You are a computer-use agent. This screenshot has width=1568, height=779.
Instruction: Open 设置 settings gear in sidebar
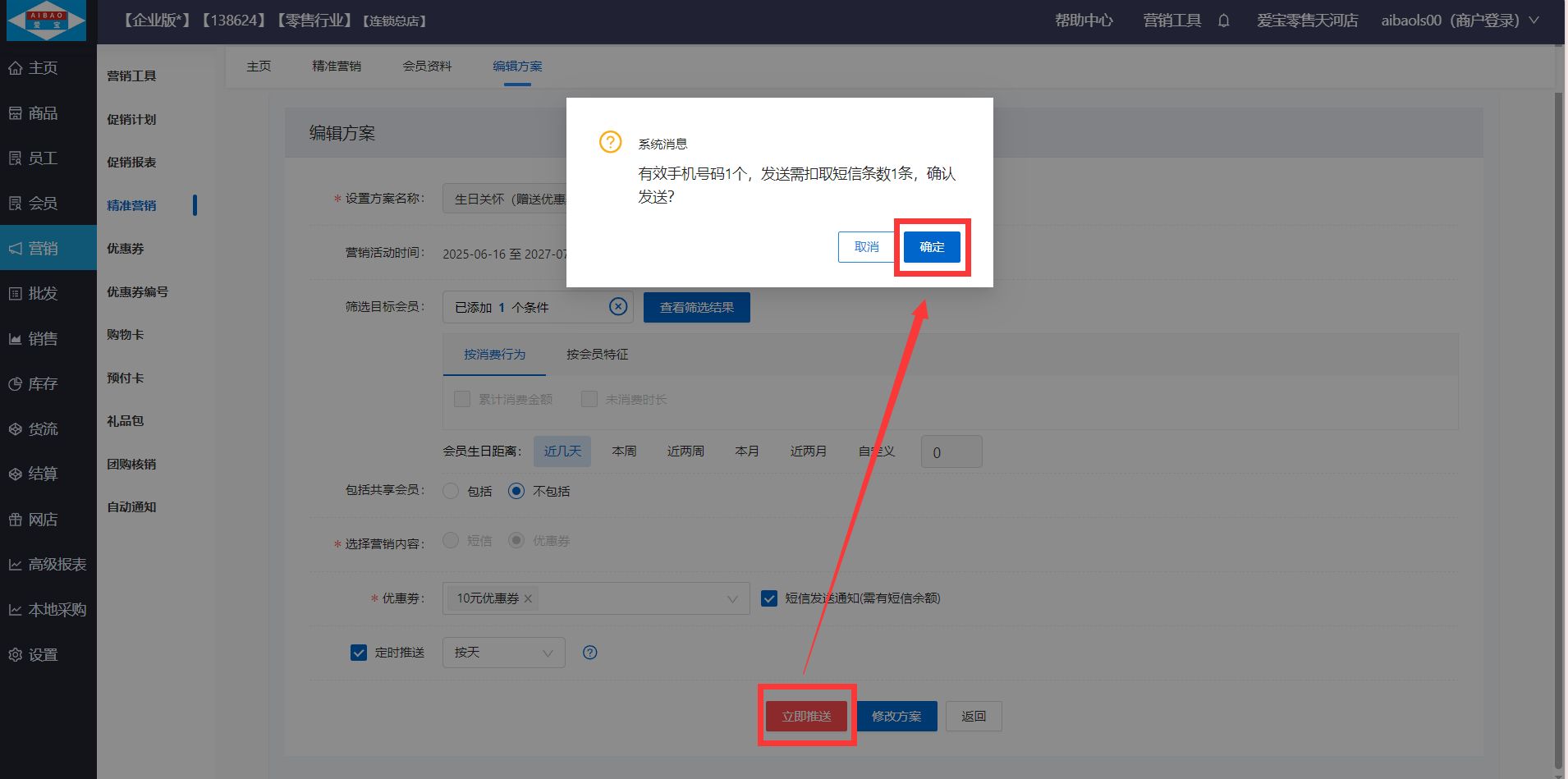pyautogui.click(x=16, y=655)
